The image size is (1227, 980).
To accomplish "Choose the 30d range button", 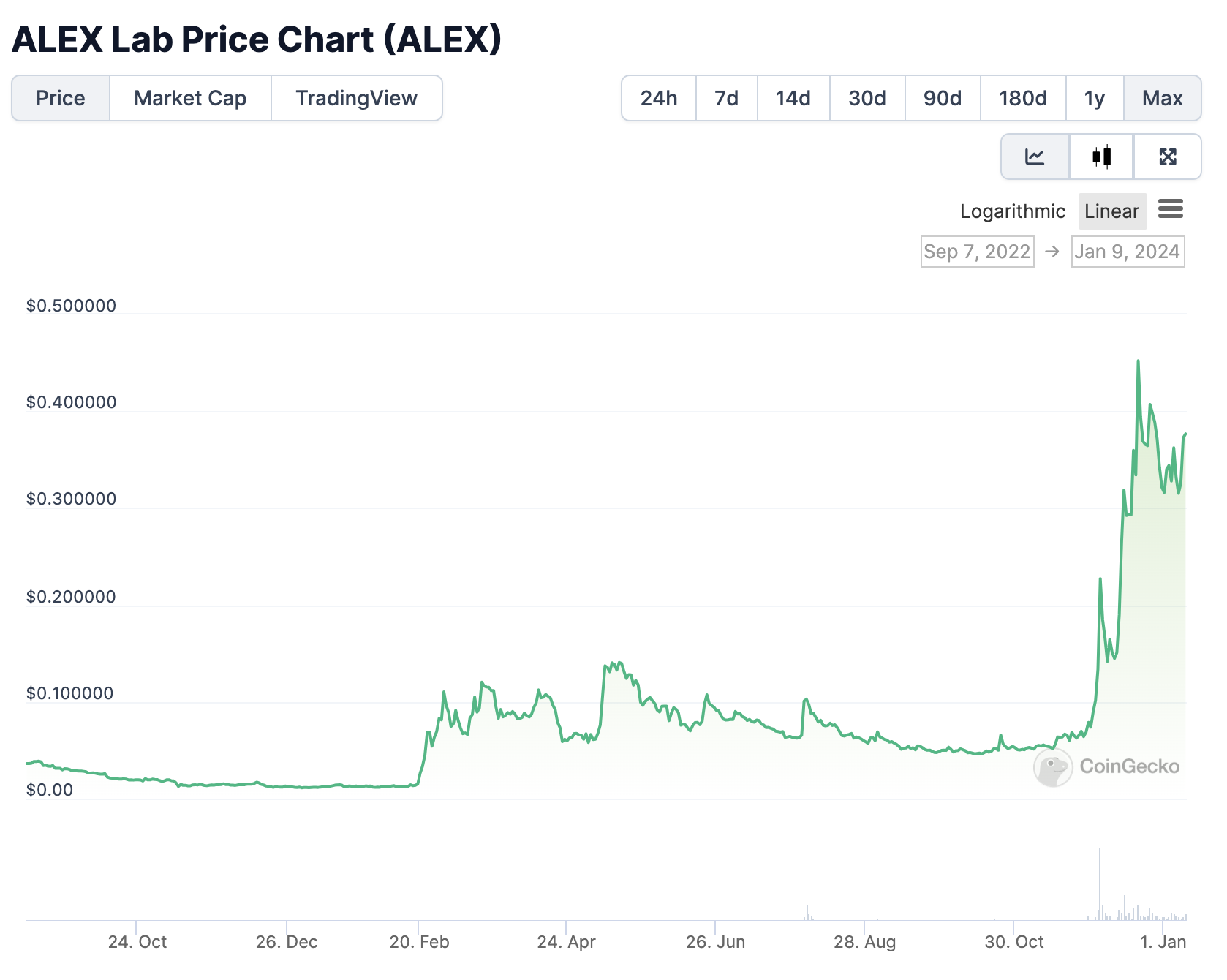I will point(867,98).
